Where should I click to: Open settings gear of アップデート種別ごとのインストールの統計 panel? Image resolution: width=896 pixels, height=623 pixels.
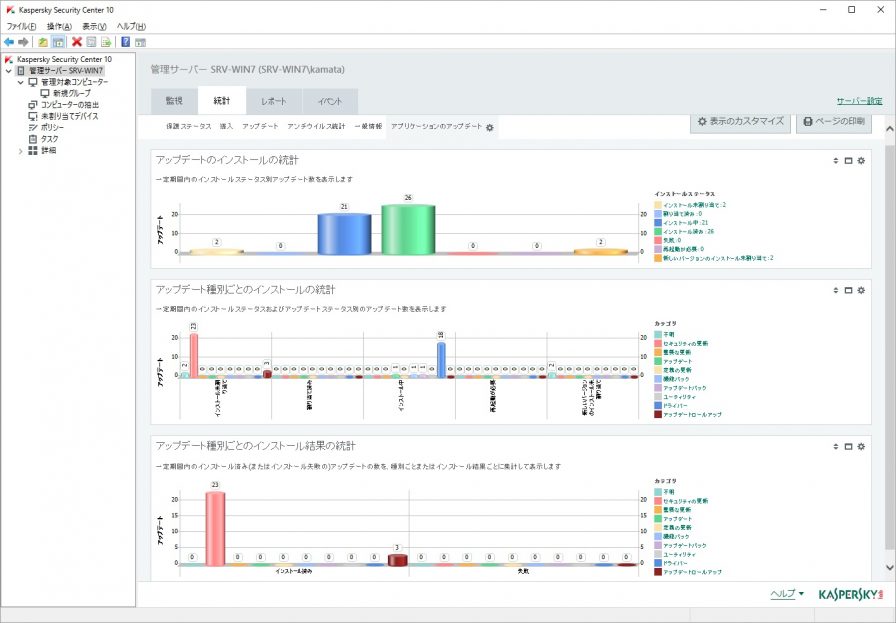pos(861,290)
